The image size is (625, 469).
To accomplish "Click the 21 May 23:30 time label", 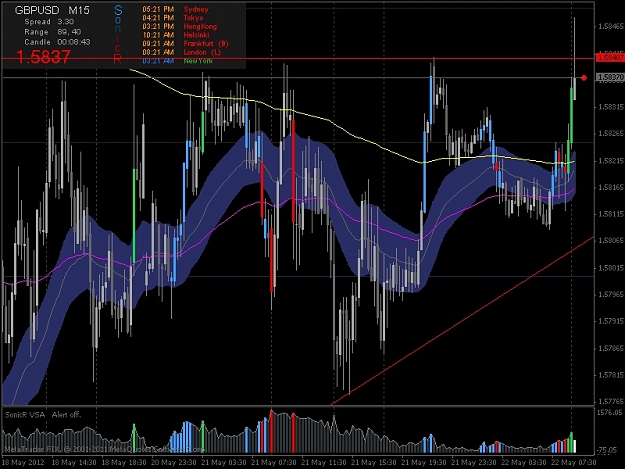I will pyautogui.click(x=474, y=463).
